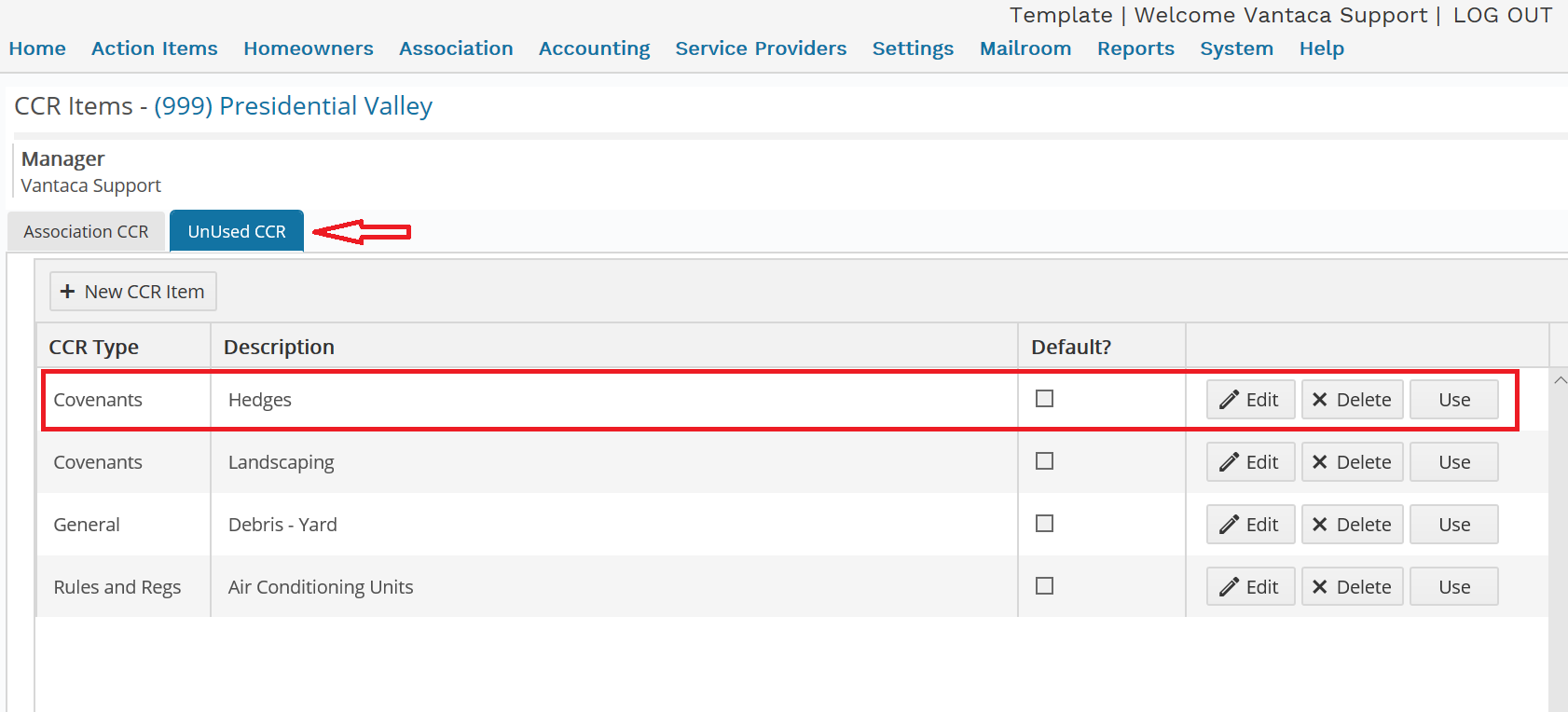Edit the Debris - Yard item
1568x712 pixels.
(x=1250, y=525)
